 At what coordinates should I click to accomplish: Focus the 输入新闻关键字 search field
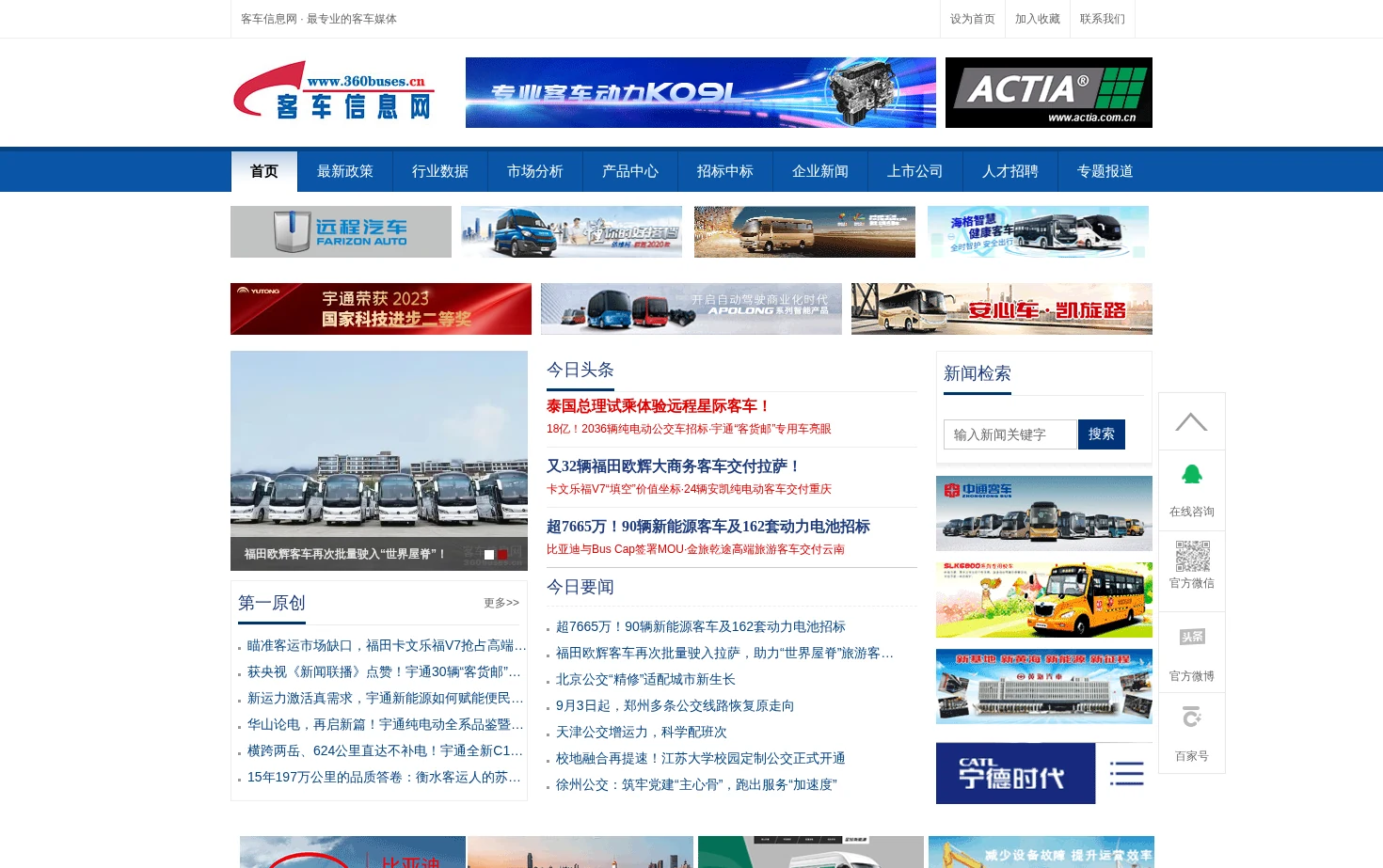pyautogui.click(x=1010, y=434)
